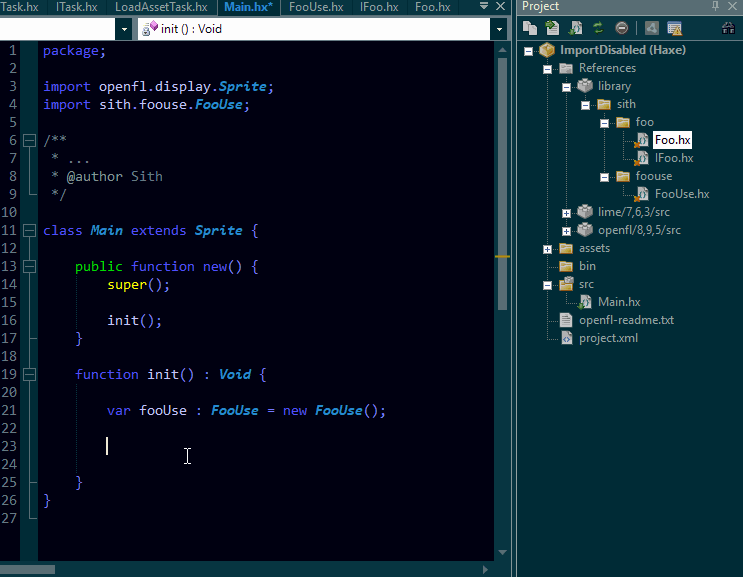743x577 pixels.
Task: Select openfl-readme.txt in the project tree
Action: click(x=626, y=320)
